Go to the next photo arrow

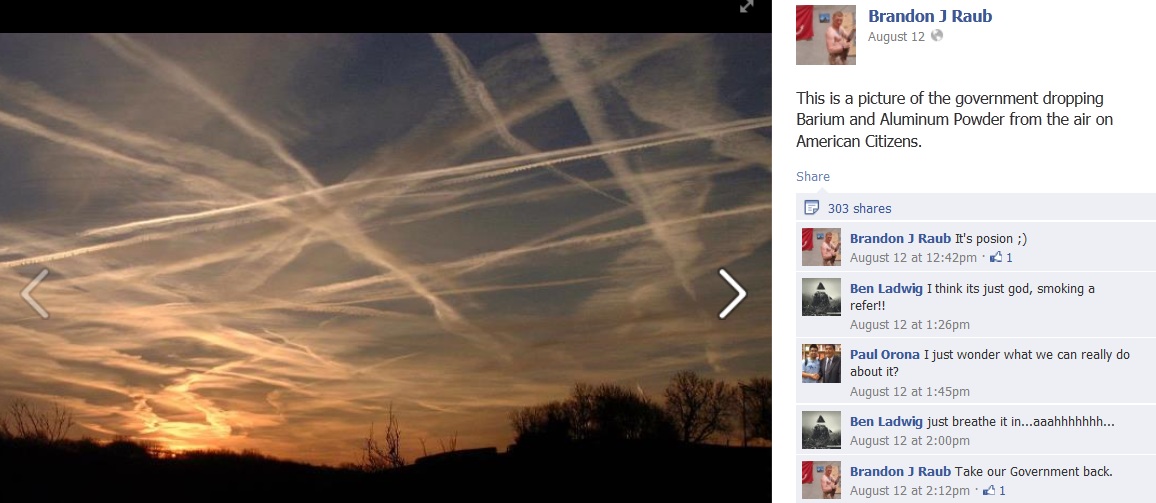point(732,294)
